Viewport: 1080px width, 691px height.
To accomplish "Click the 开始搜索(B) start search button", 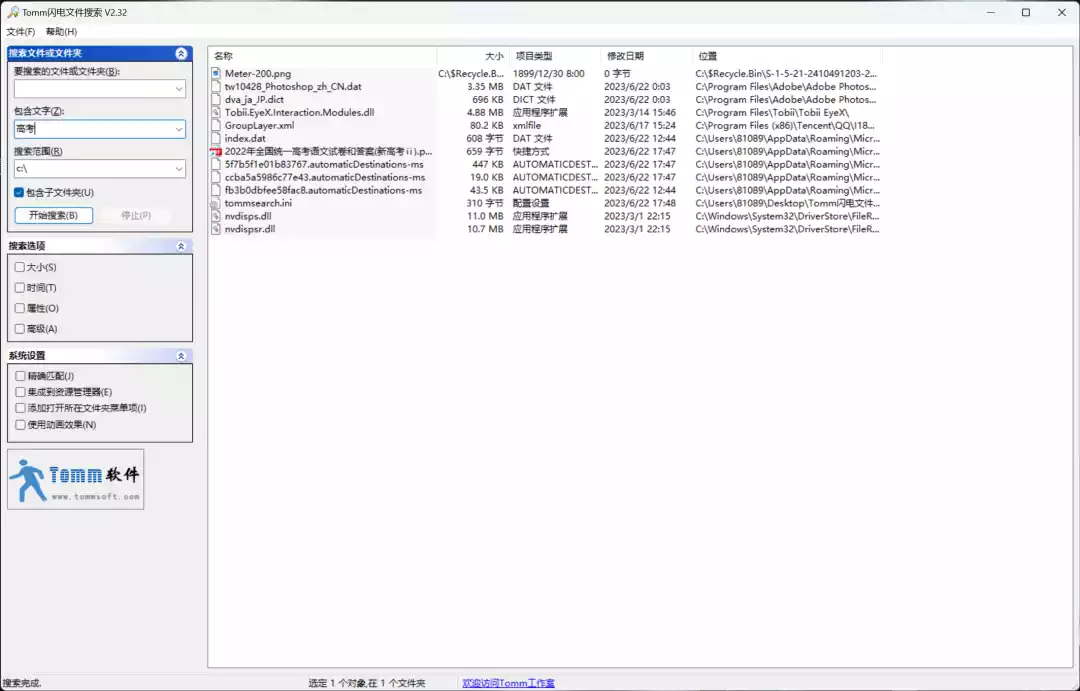I will coord(54,215).
